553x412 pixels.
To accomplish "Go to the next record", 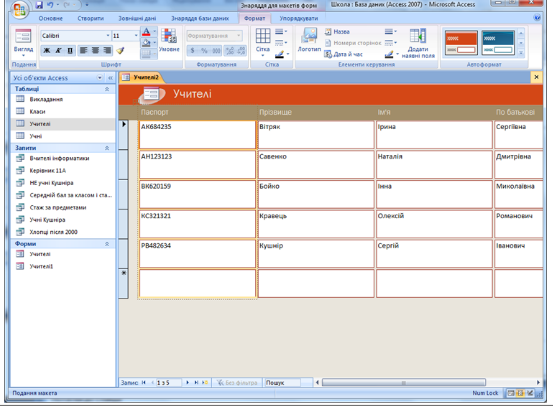I will pos(187,383).
